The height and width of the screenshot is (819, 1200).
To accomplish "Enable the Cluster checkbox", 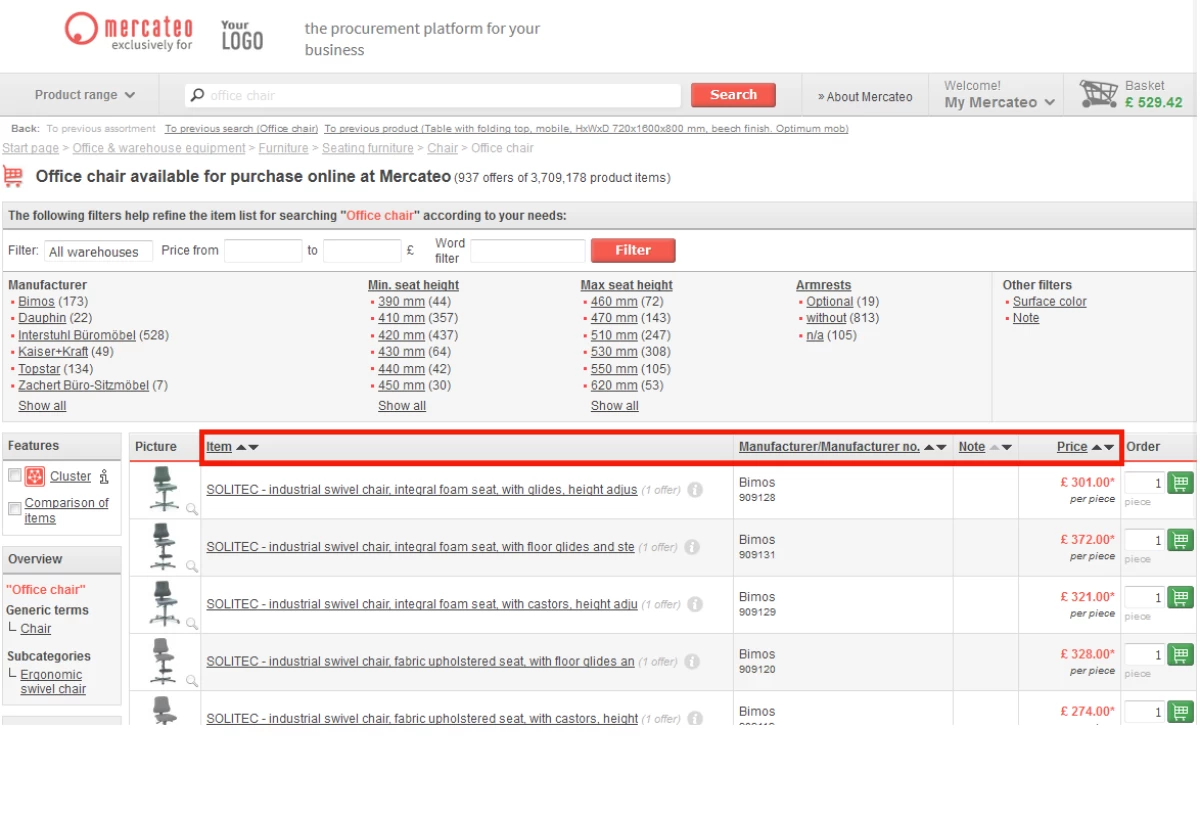I will pyautogui.click(x=15, y=476).
